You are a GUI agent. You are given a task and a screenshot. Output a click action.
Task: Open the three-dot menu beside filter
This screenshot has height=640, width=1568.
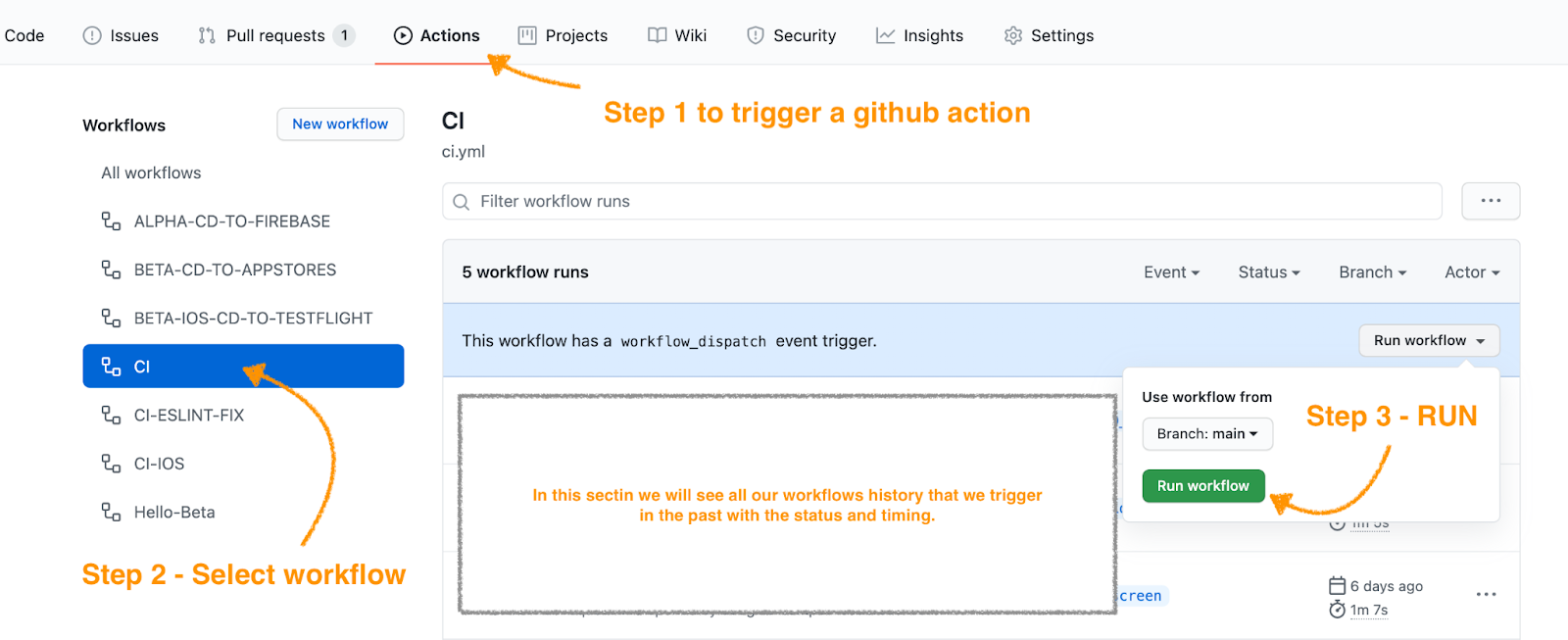pos(1491,201)
